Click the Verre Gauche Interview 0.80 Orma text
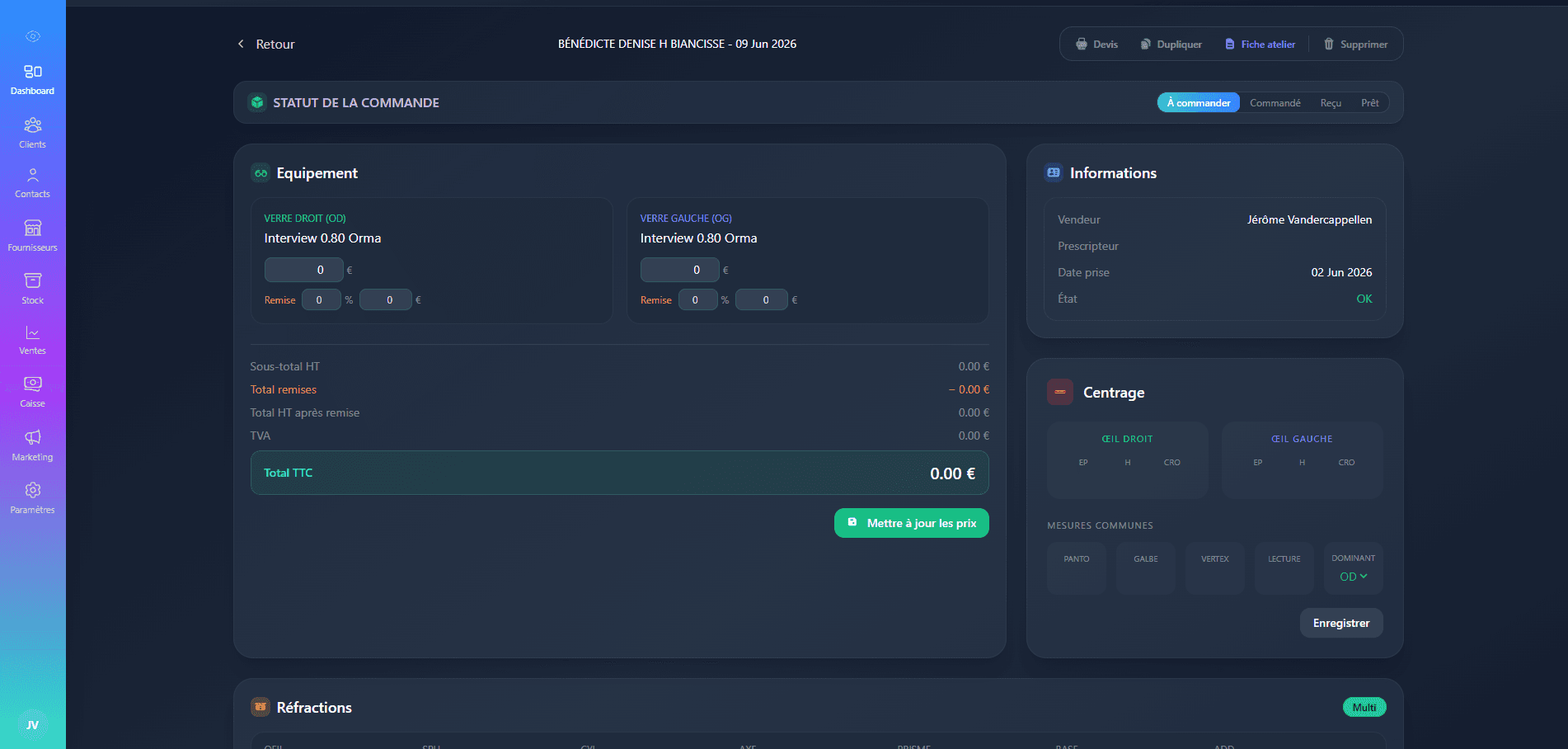Viewport: 1568px width, 749px height. [698, 238]
